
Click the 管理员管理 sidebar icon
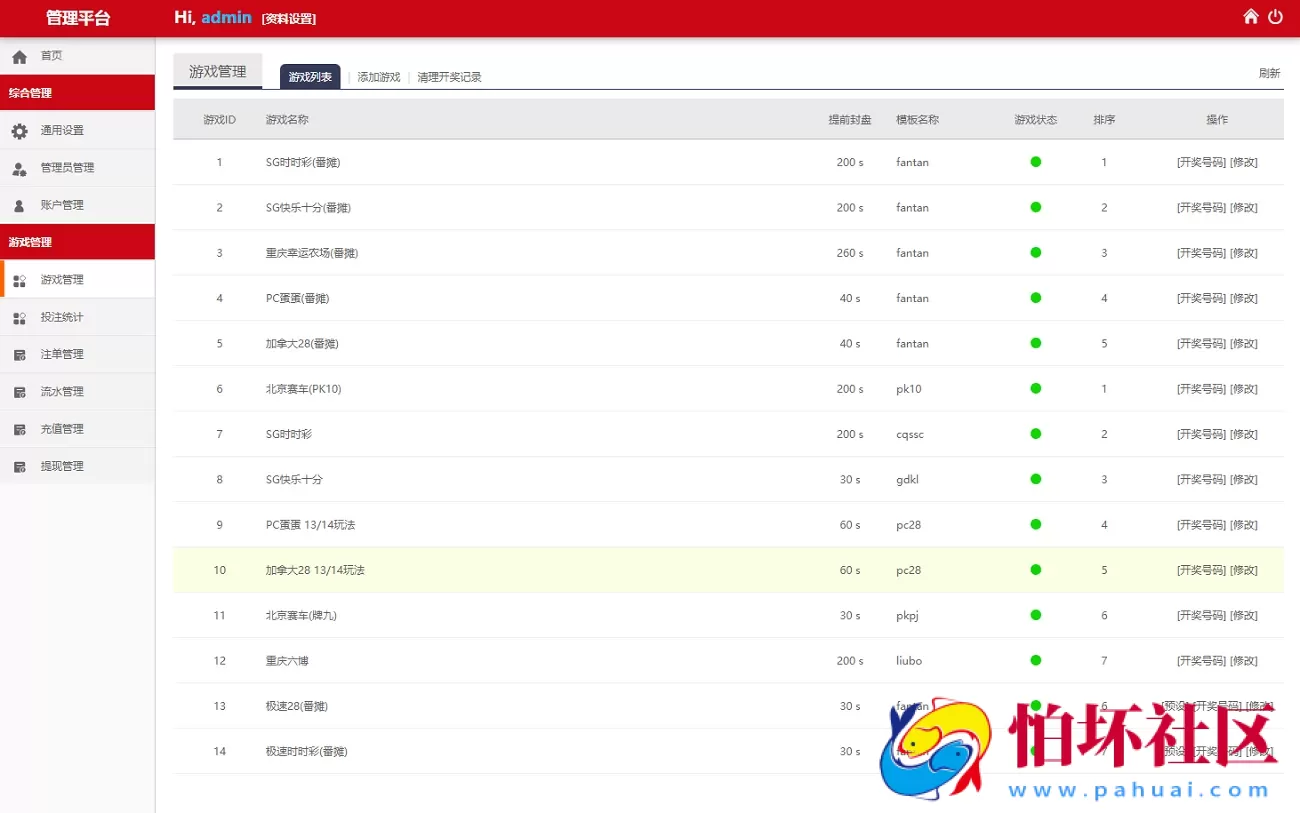pyautogui.click(x=19, y=169)
